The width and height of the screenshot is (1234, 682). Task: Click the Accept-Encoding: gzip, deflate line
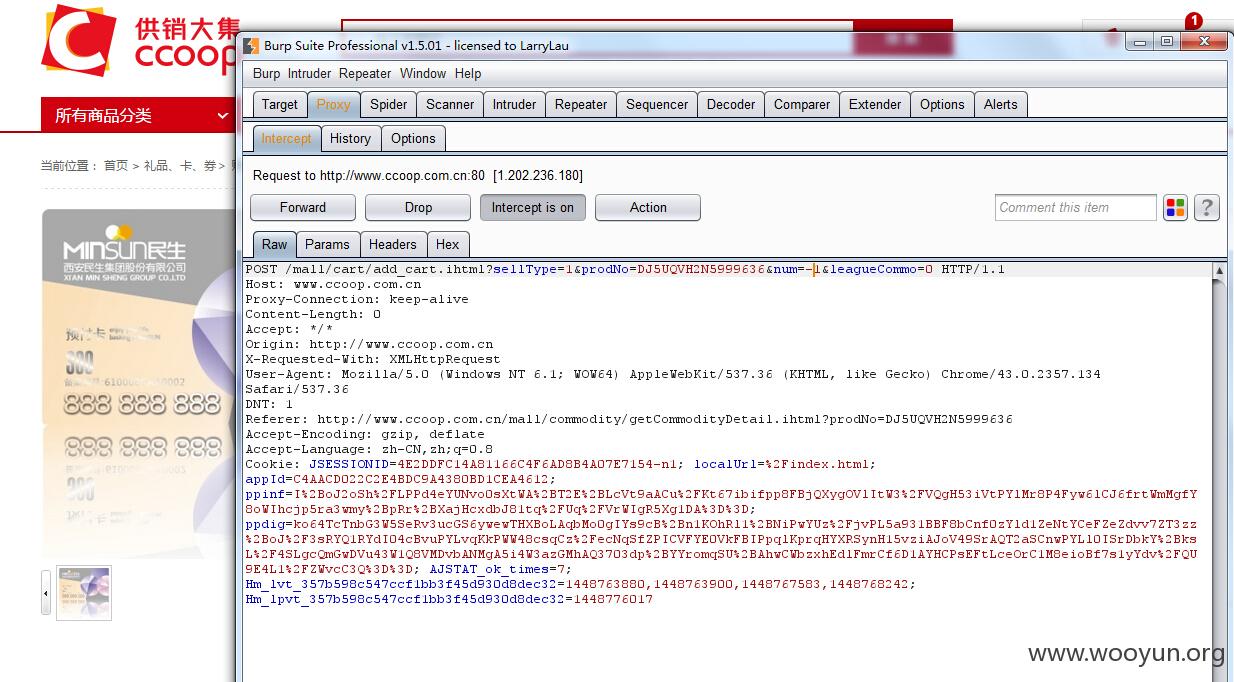[x=365, y=434]
